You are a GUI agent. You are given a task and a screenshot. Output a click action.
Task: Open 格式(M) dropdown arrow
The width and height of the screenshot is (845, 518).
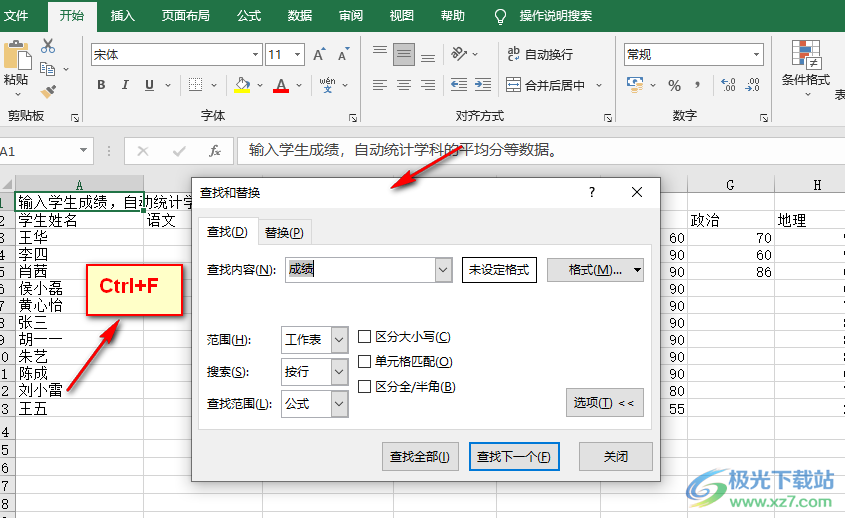point(637,270)
